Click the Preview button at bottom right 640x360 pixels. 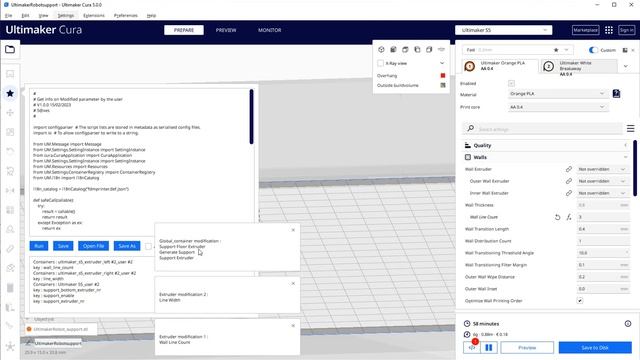coord(527,348)
